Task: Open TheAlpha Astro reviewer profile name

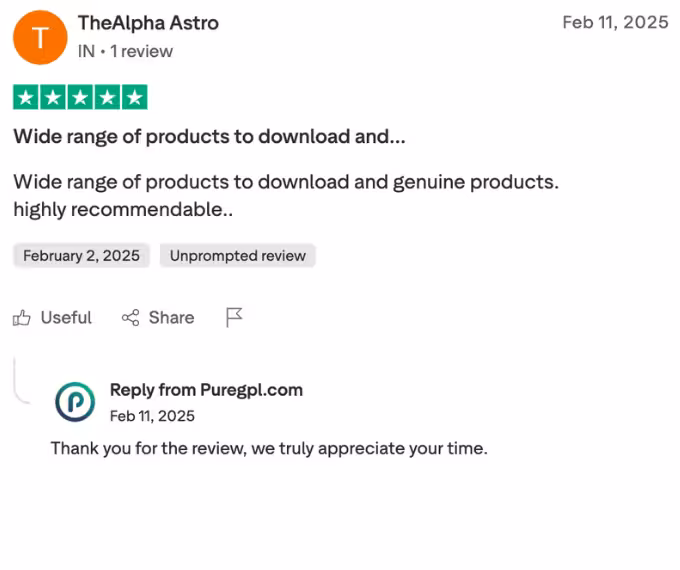Action: (x=148, y=23)
